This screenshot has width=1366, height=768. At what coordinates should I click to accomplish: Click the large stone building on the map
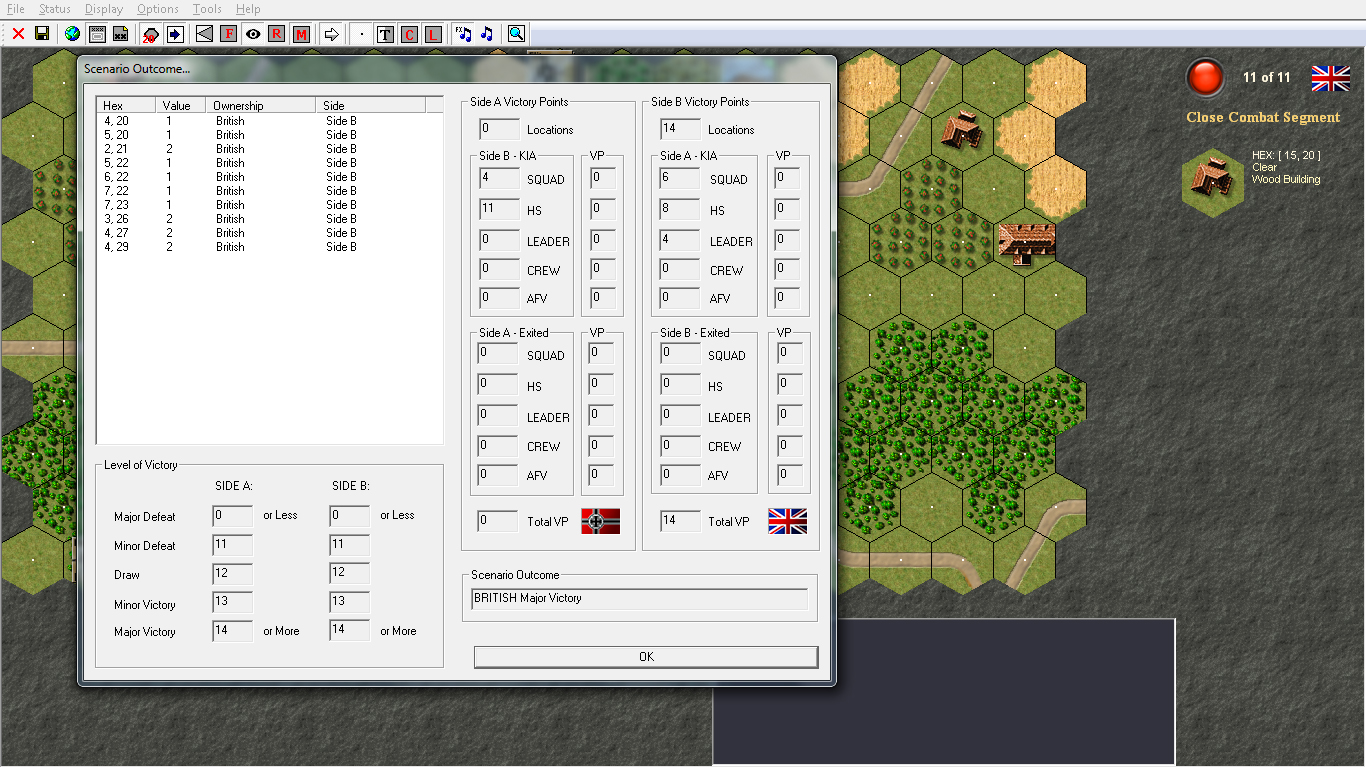pos(1026,243)
